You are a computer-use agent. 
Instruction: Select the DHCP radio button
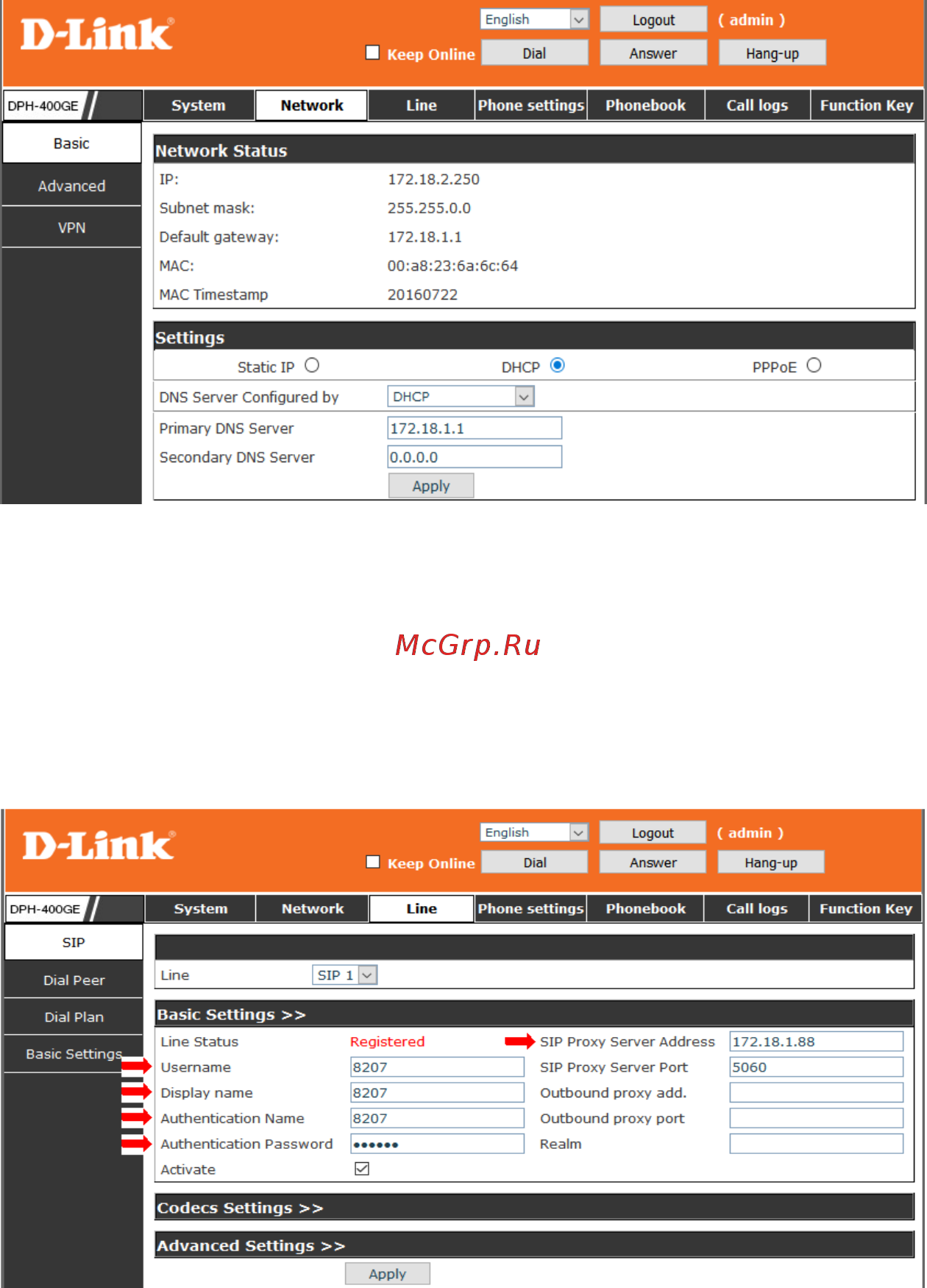point(558,365)
